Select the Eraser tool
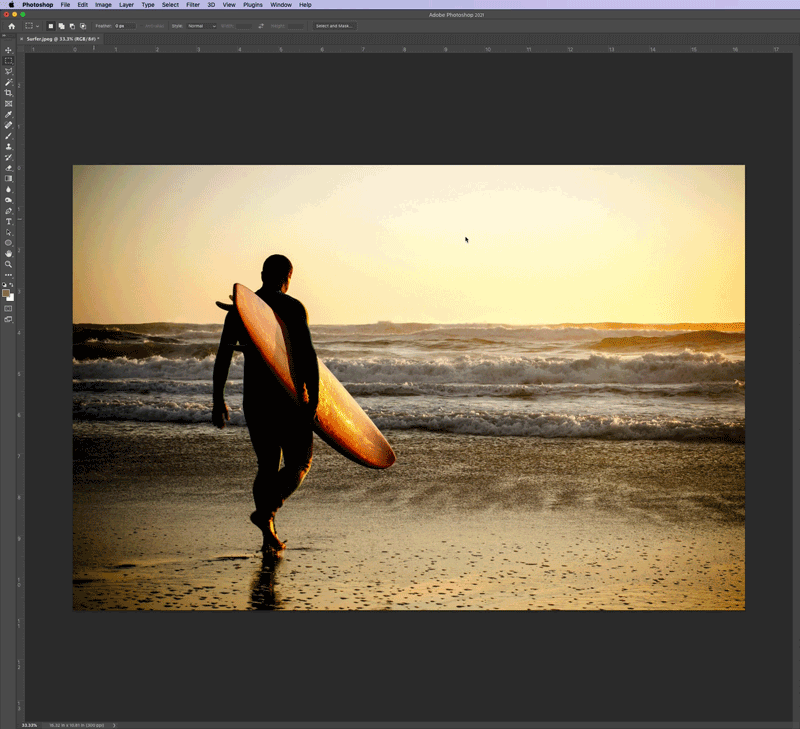The image size is (800, 729). (x=8, y=167)
